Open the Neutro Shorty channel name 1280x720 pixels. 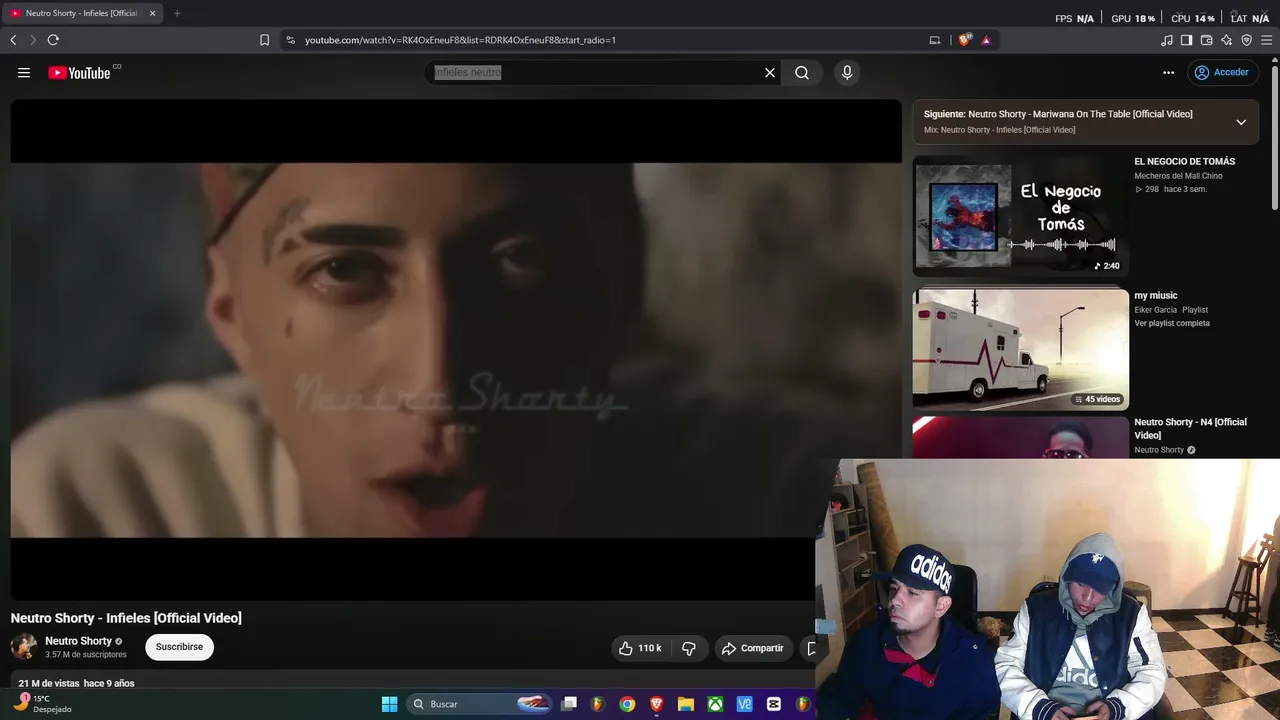tap(78, 641)
